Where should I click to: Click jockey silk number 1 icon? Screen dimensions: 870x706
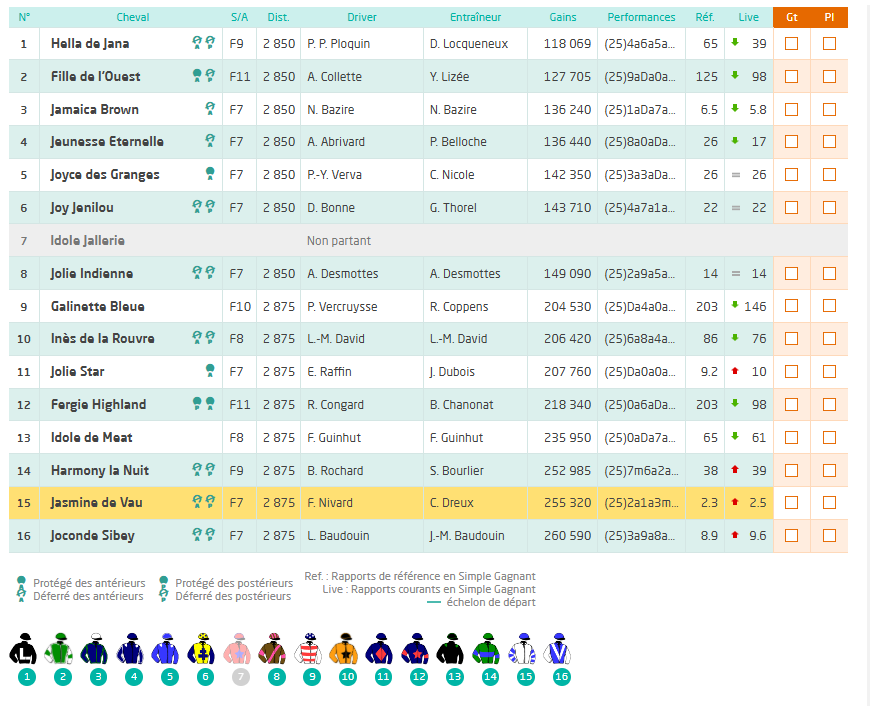[27, 650]
